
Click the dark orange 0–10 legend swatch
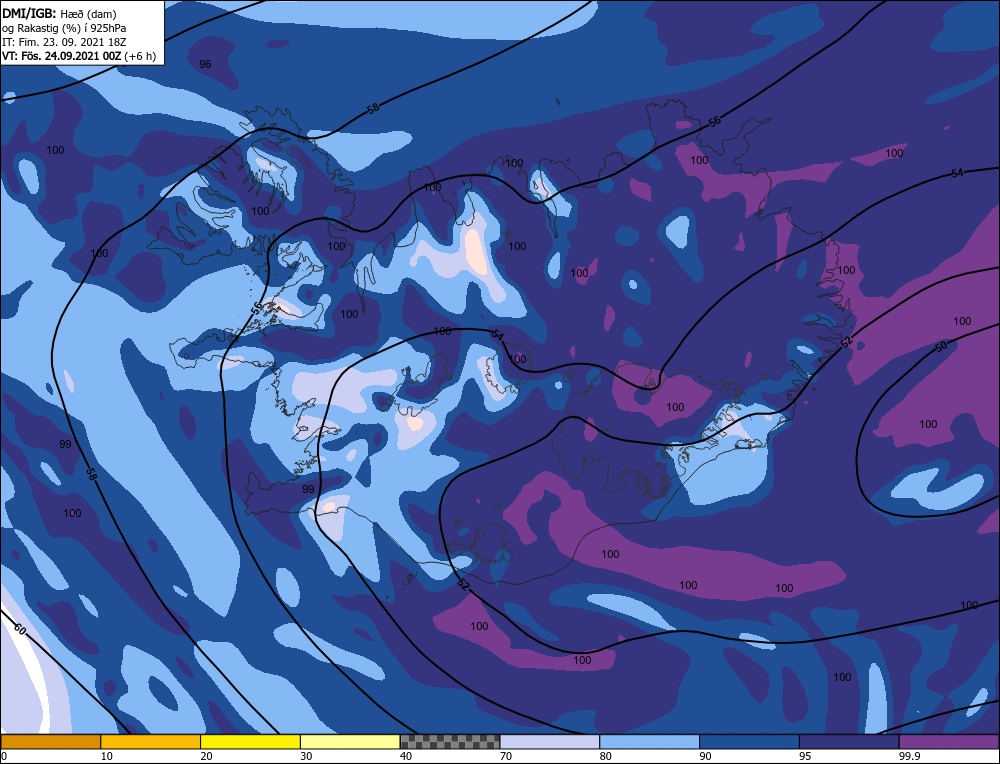[50, 741]
